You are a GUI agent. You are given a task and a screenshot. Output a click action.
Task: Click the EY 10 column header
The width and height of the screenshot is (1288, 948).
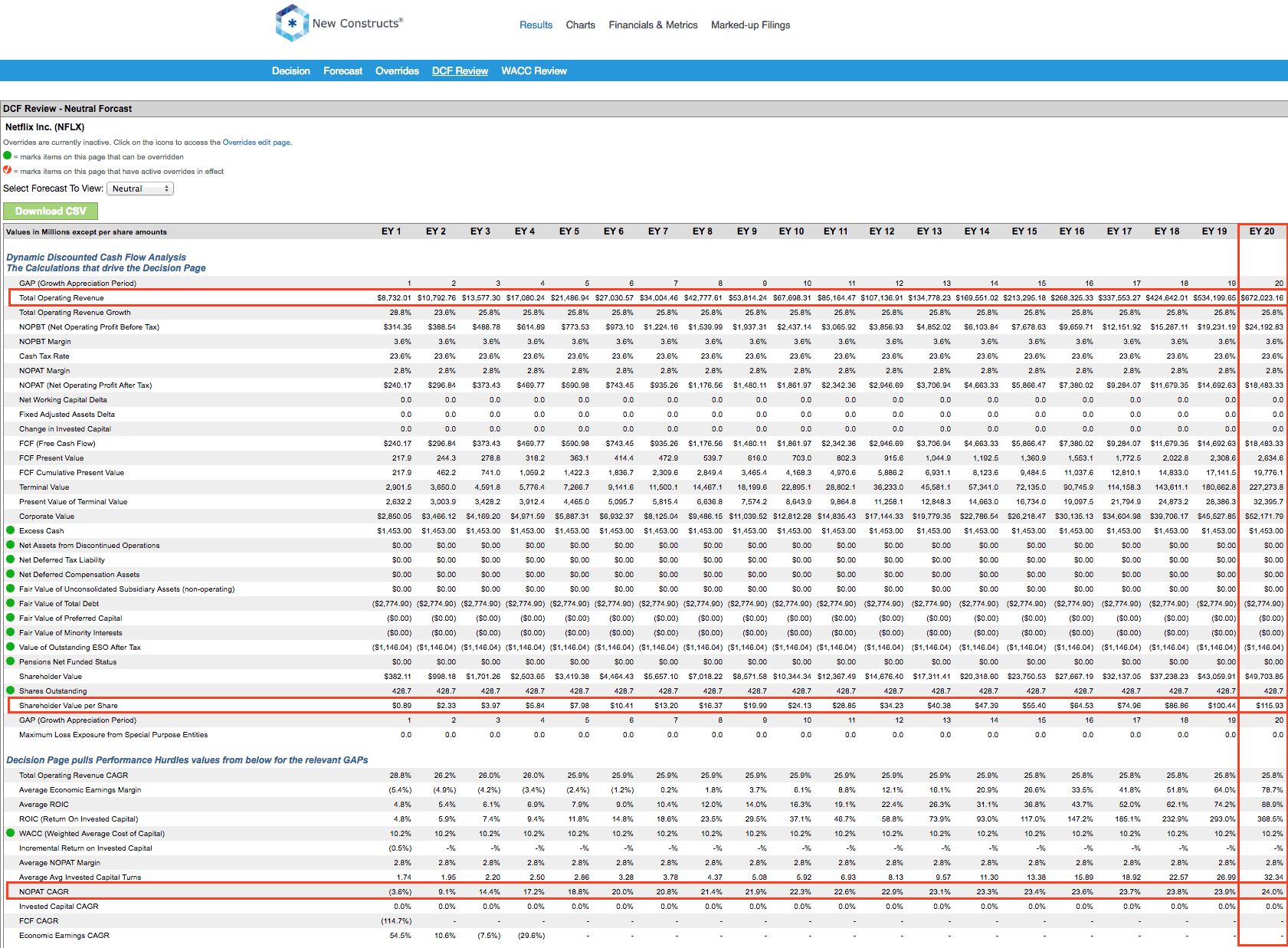(791, 231)
